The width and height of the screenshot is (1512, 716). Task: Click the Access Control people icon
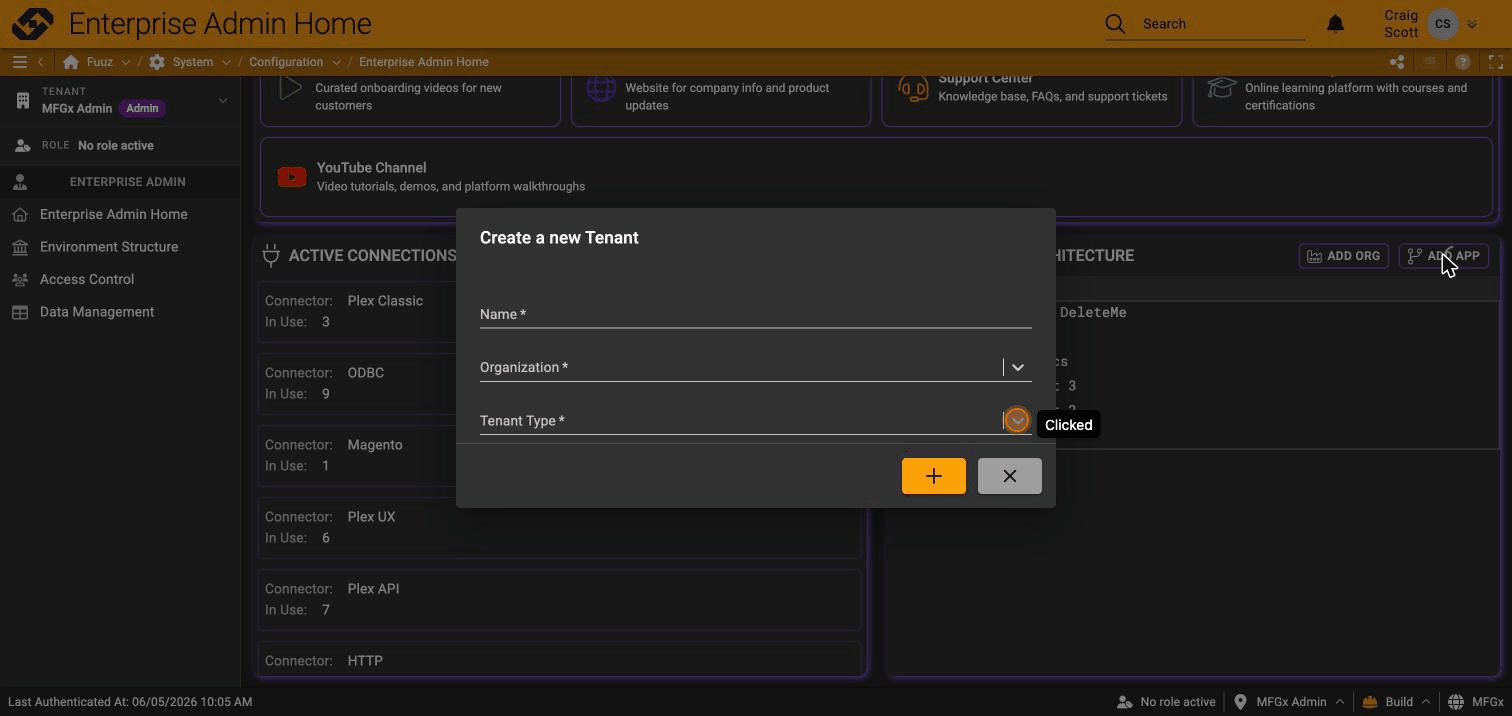[20, 280]
